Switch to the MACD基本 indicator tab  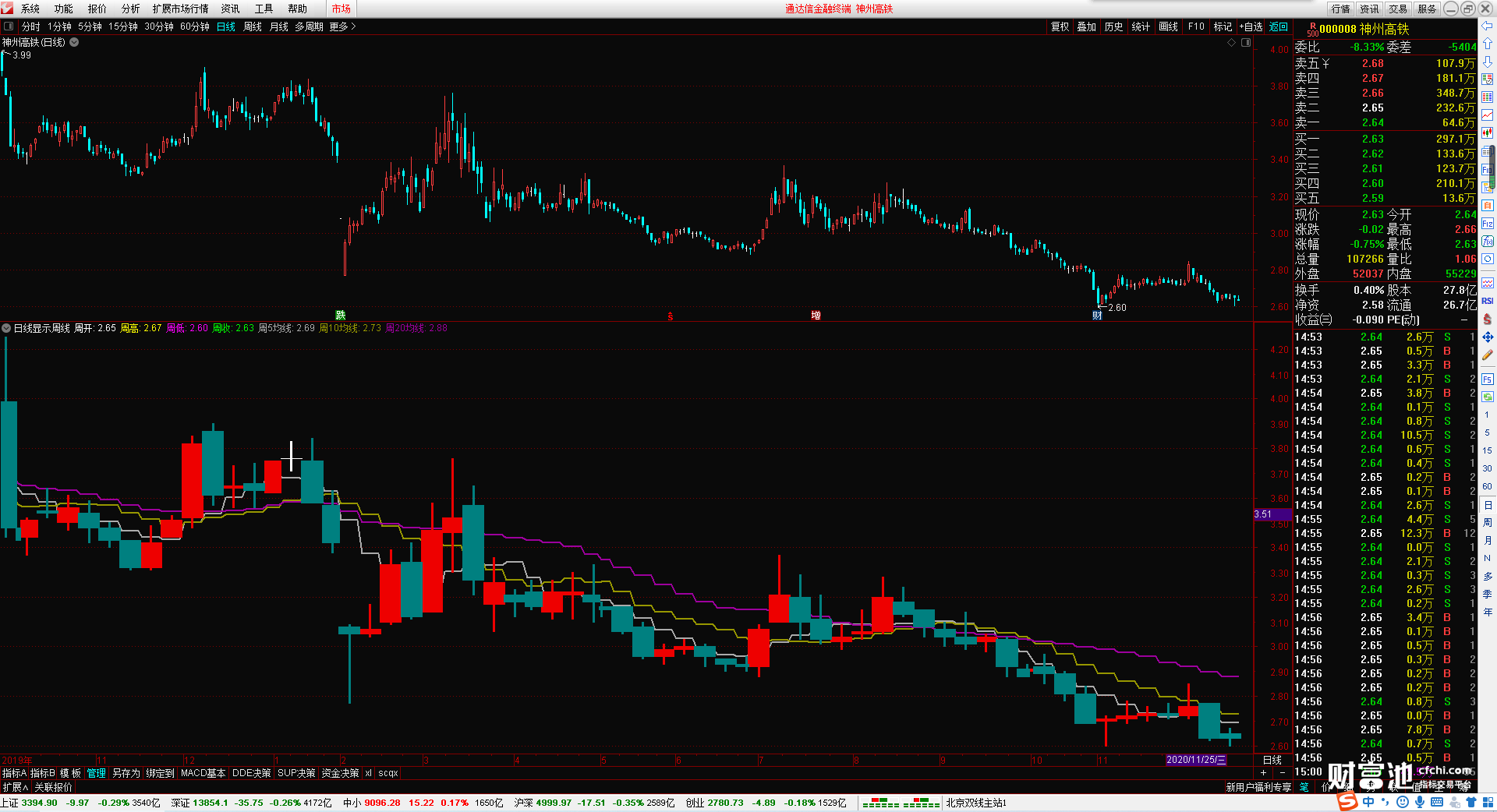point(203,773)
